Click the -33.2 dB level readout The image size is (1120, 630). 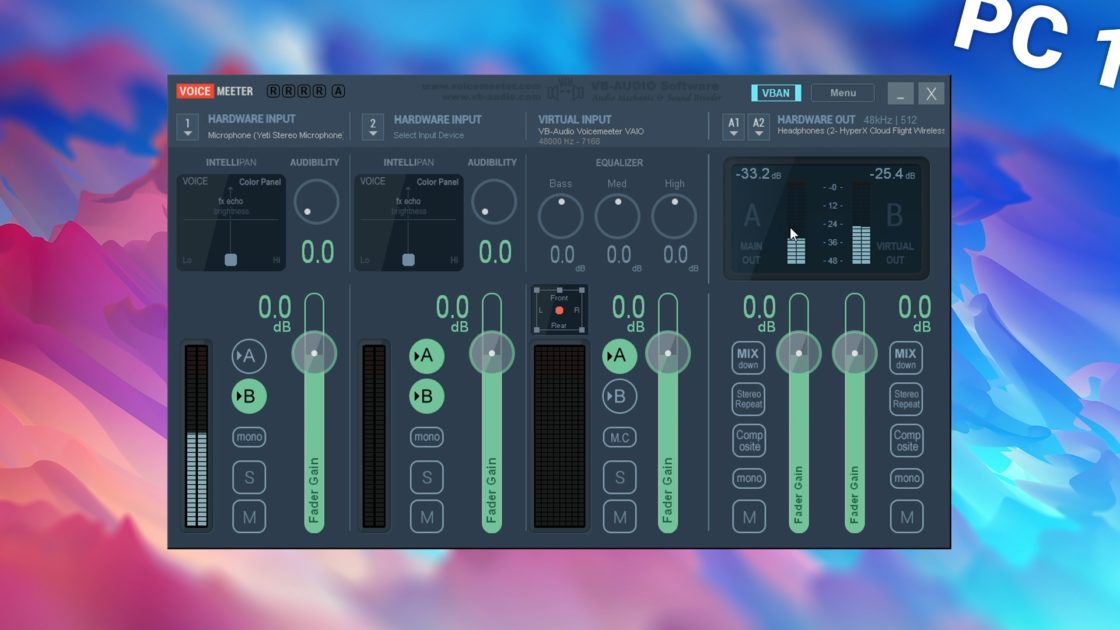[758, 174]
